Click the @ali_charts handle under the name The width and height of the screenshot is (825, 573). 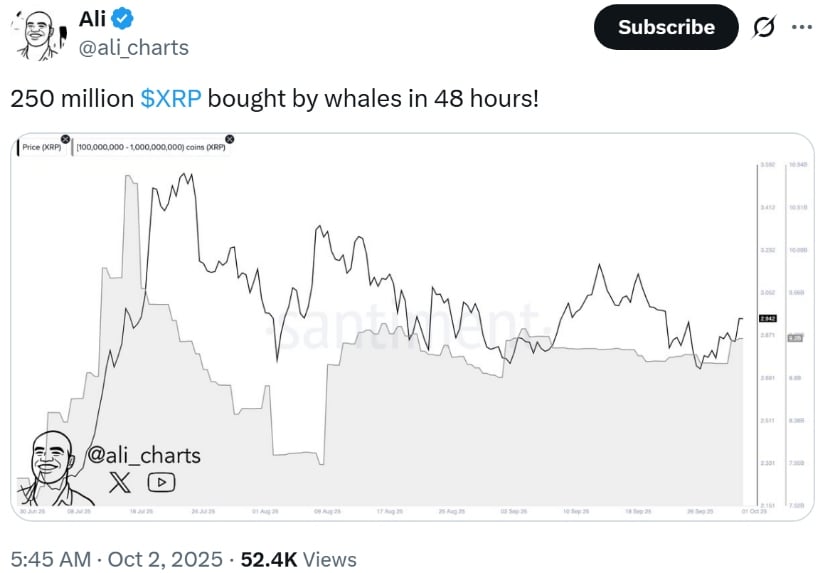pyautogui.click(x=133, y=47)
